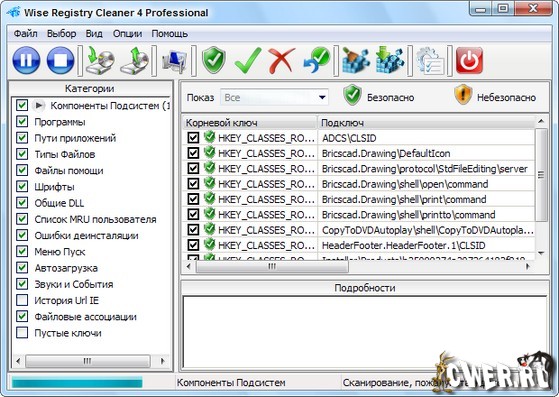Click the backup disk with green down arrow icon
Image resolution: width=559 pixels, height=397 pixels.
pyautogui.click(x=100, y=60)
